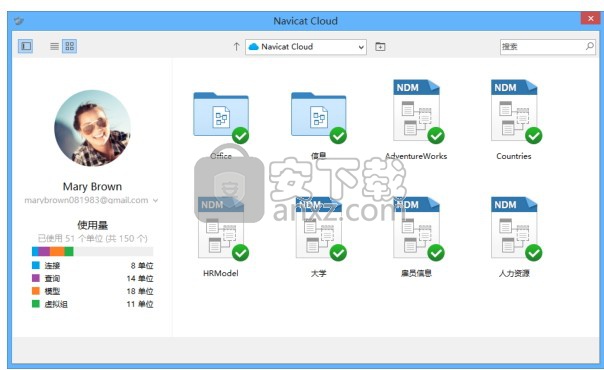Switch to list view
This screenshot has width=604, height=370.
(x=54, y=46)
